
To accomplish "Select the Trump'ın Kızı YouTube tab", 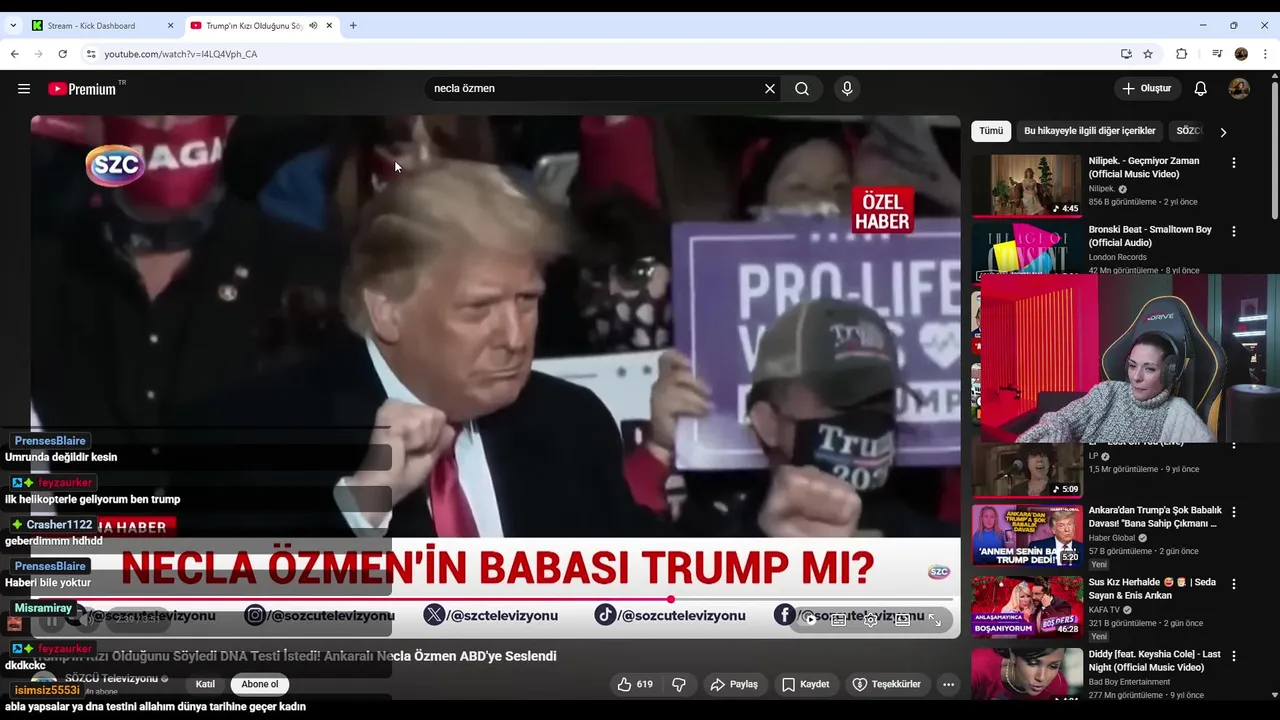I will click(253, 25).
